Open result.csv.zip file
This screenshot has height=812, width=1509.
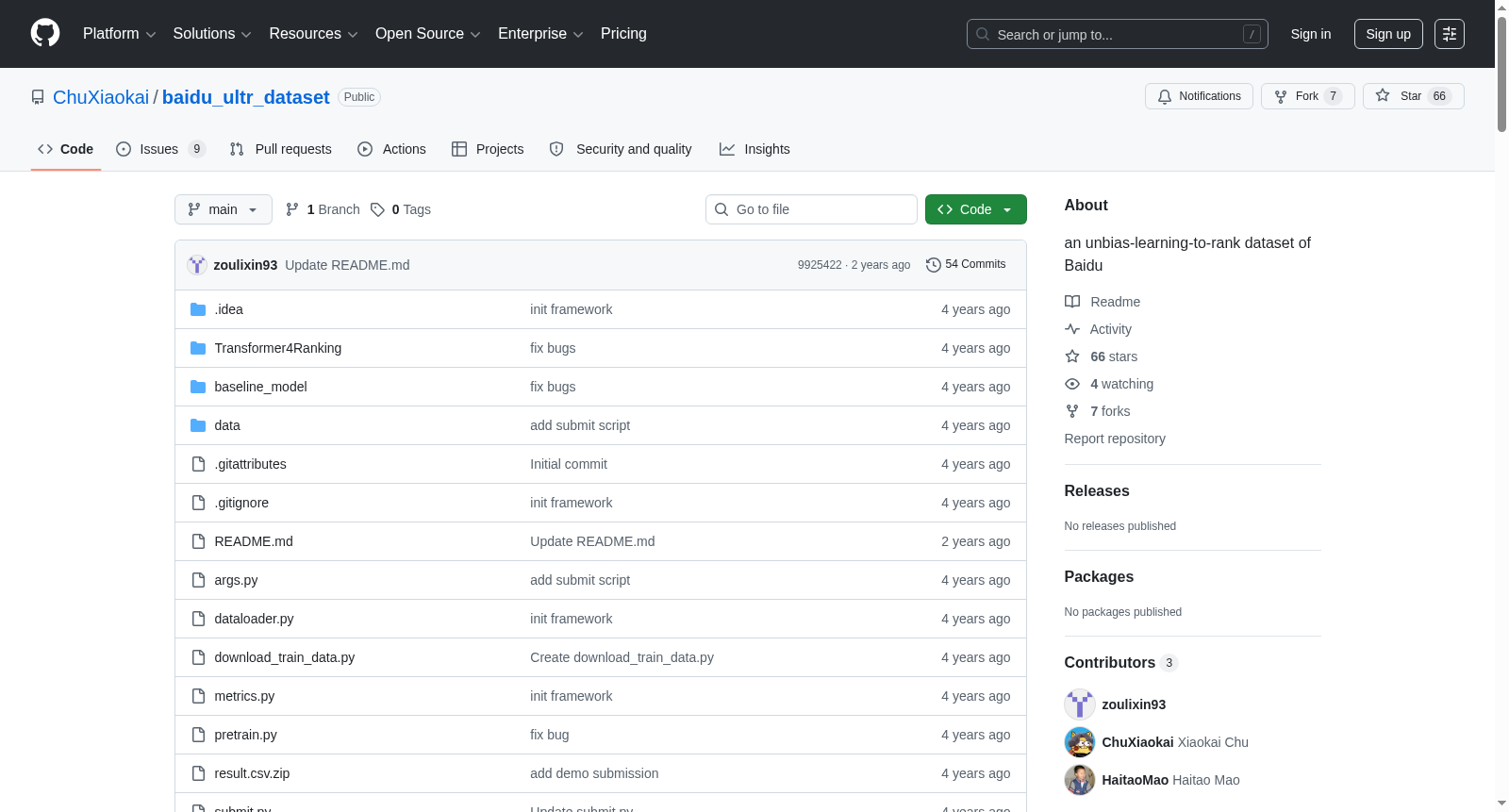coord(252,773)
